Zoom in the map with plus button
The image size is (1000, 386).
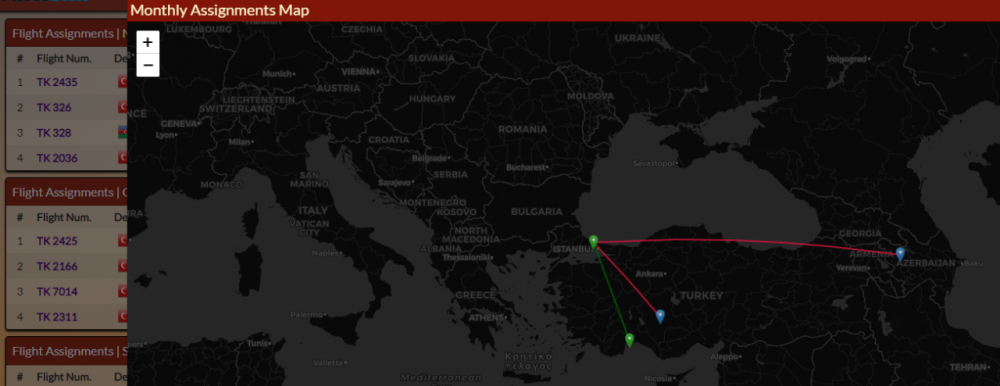(x=147, y=42)
